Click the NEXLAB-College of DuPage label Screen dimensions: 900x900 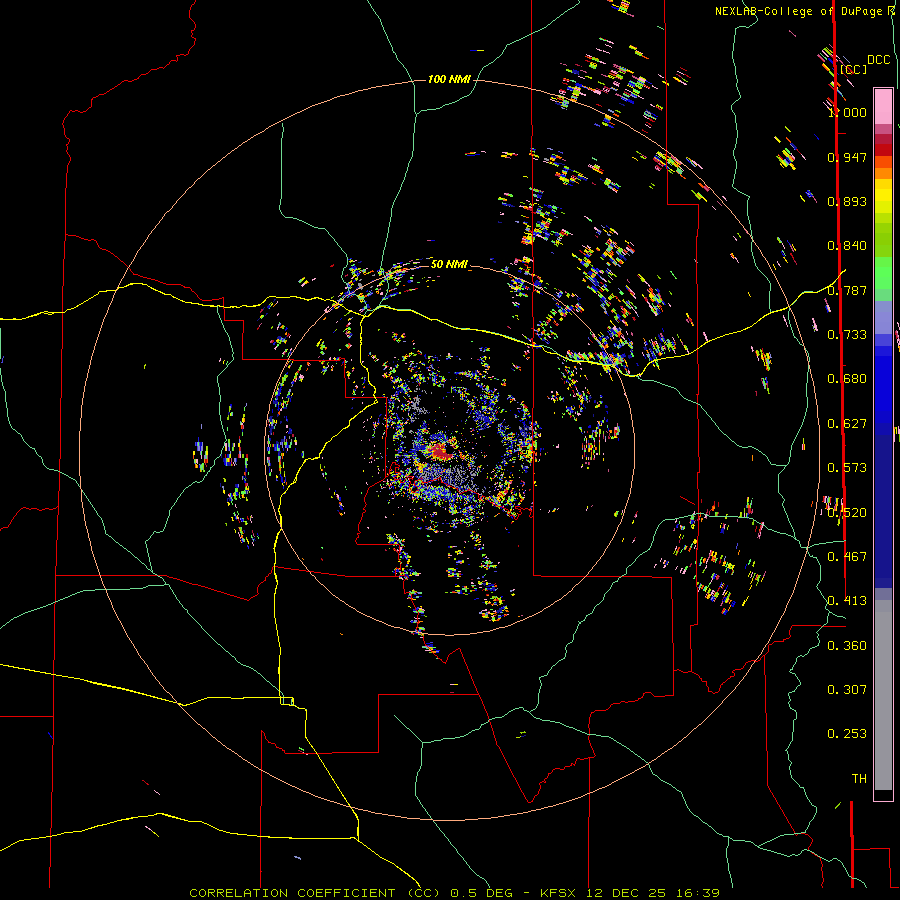(x=801, y=11)
